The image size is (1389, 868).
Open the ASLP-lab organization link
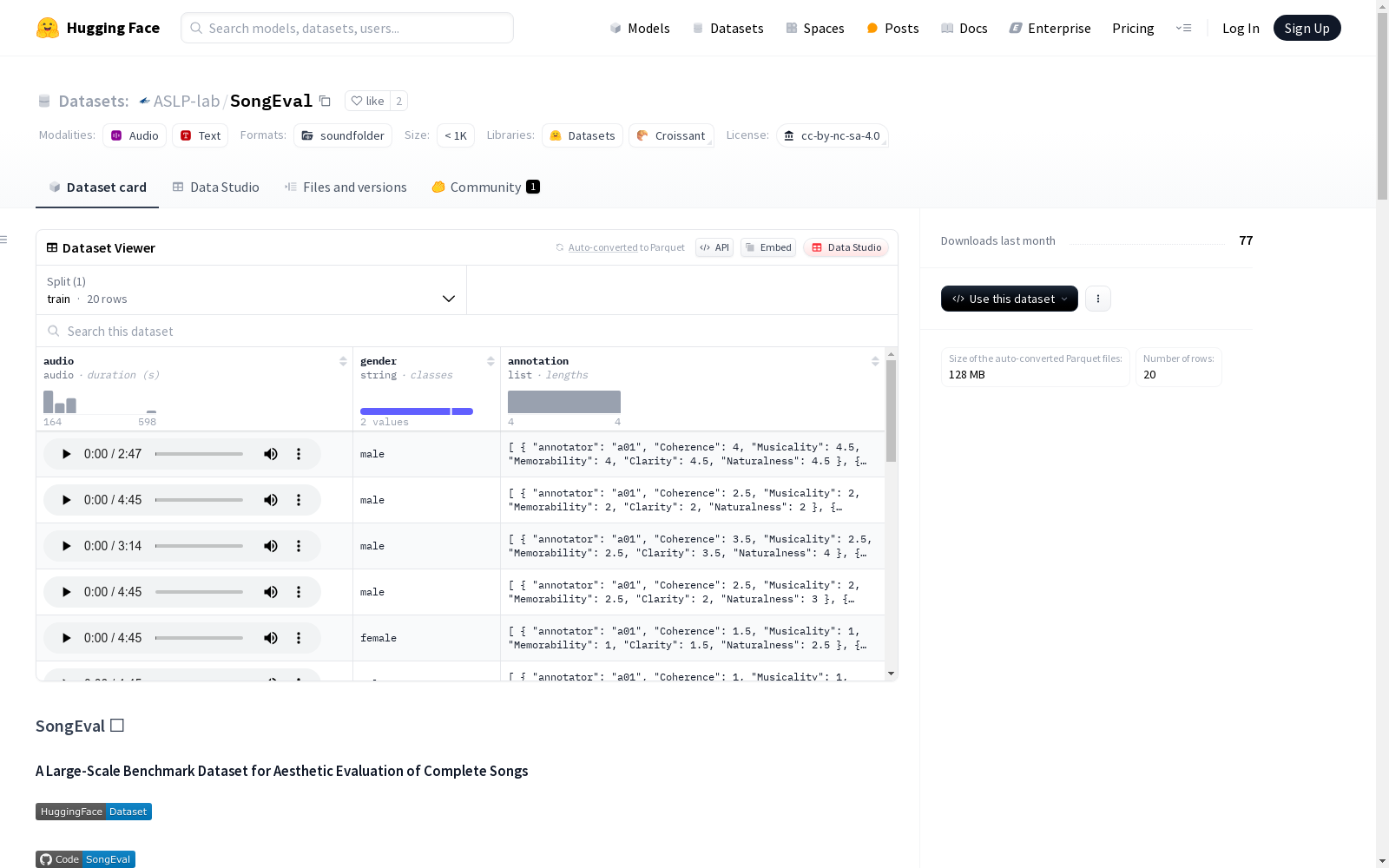pyautogui.click(x=187, y=101)
